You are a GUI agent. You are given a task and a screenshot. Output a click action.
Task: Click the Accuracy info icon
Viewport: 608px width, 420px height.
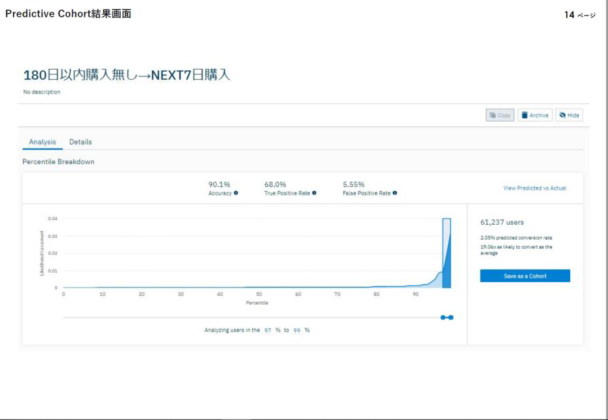click(x=236, y=193)
